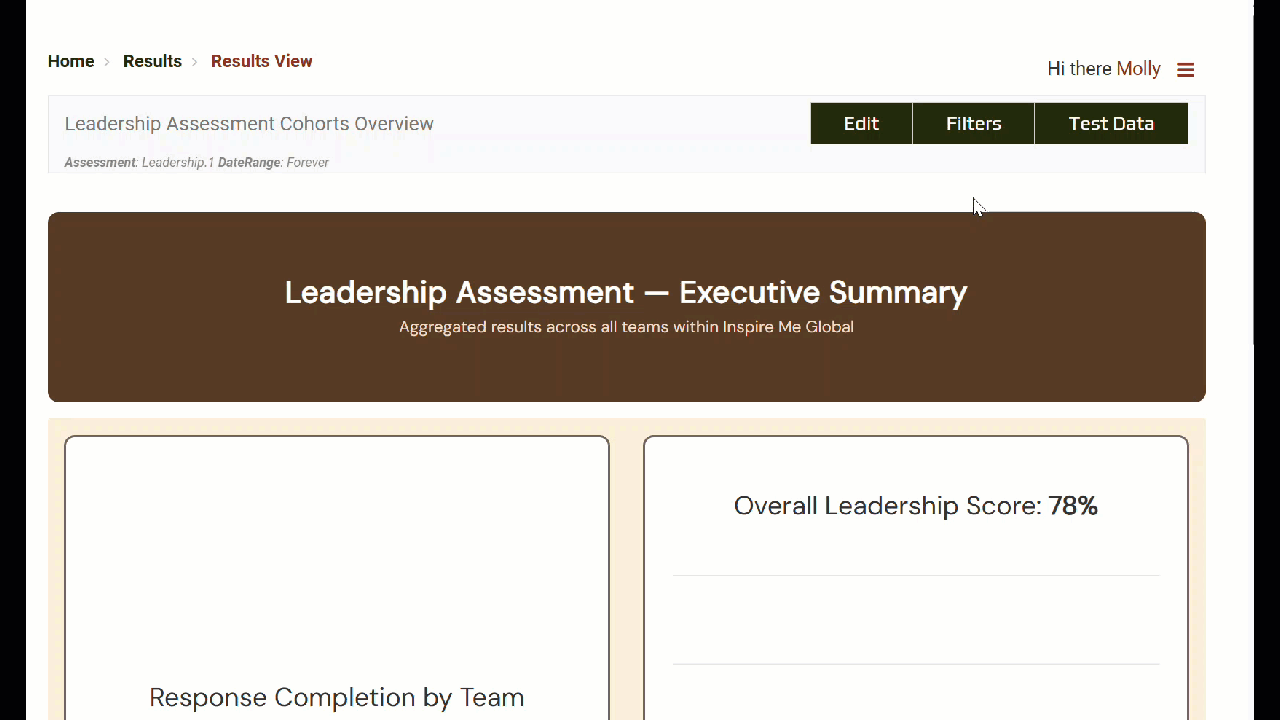Click the Aggregated results subtitle text

[x=626, y=327]
